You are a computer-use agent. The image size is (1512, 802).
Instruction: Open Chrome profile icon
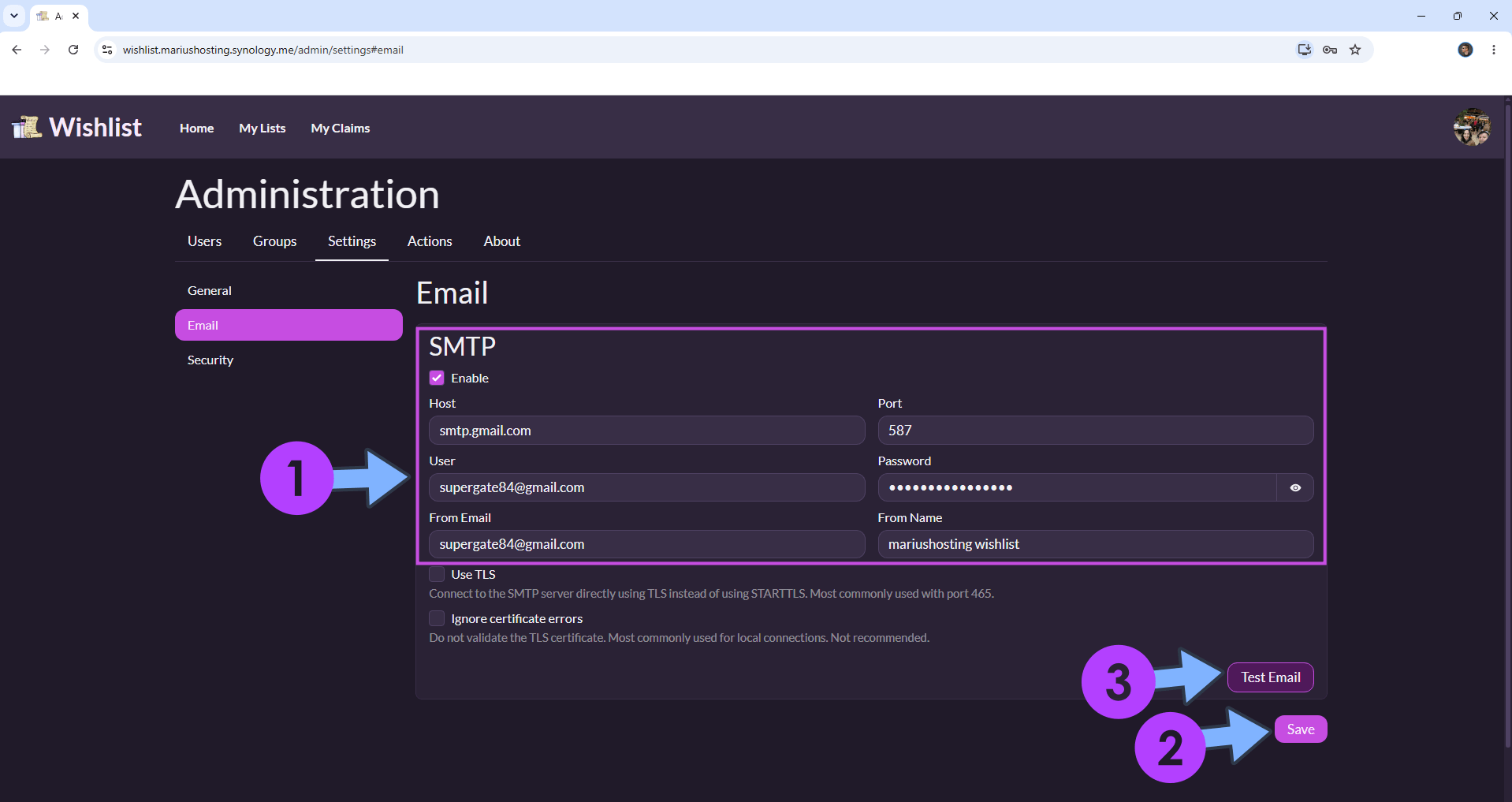tap(1465, 50)
